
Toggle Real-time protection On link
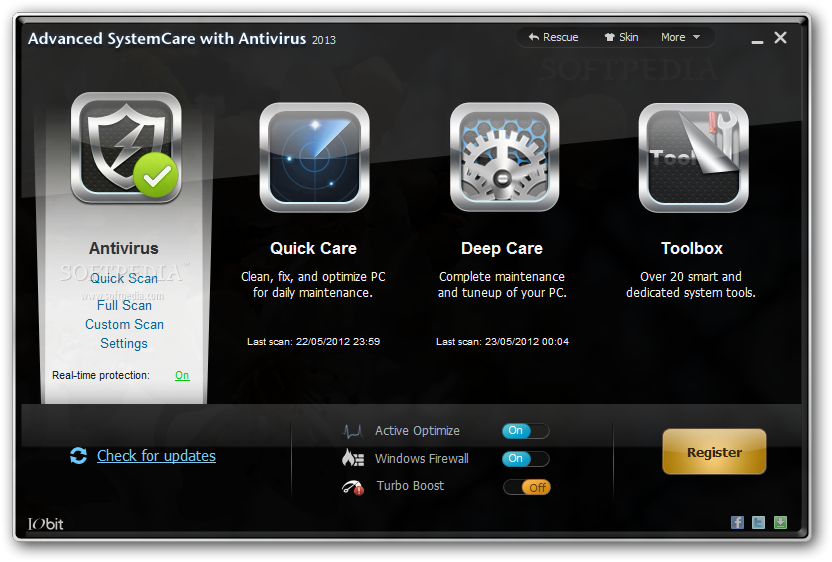point(182,375)
